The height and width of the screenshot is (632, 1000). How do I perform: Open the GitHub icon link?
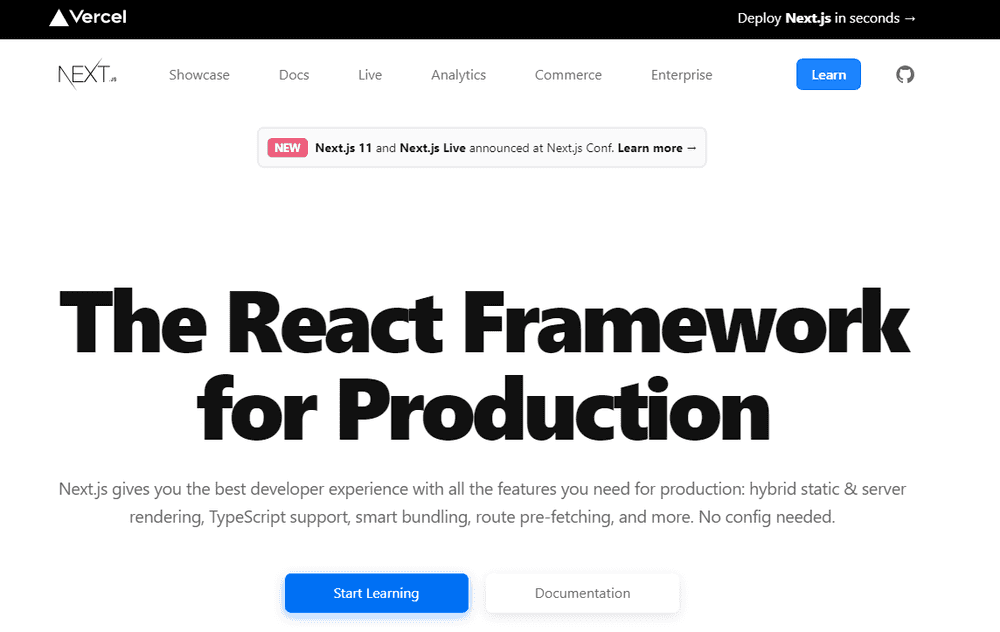pyautogui.click(x=905, y=75)
